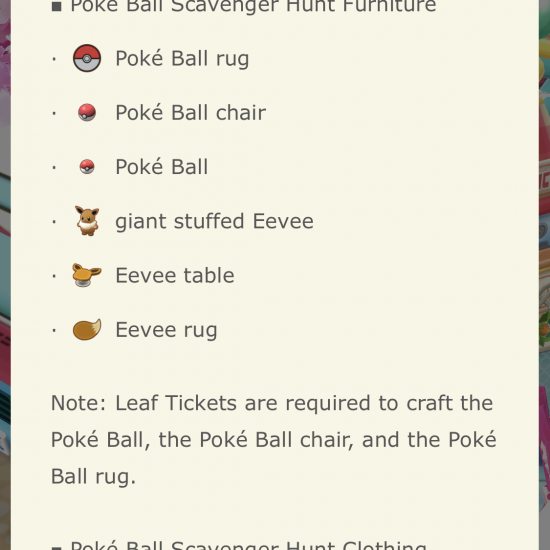Image resolution: width=550 pixels, height=550 pixels.
Task: Click the Poké Ball rug icon
Action: (x=87, y=58)
